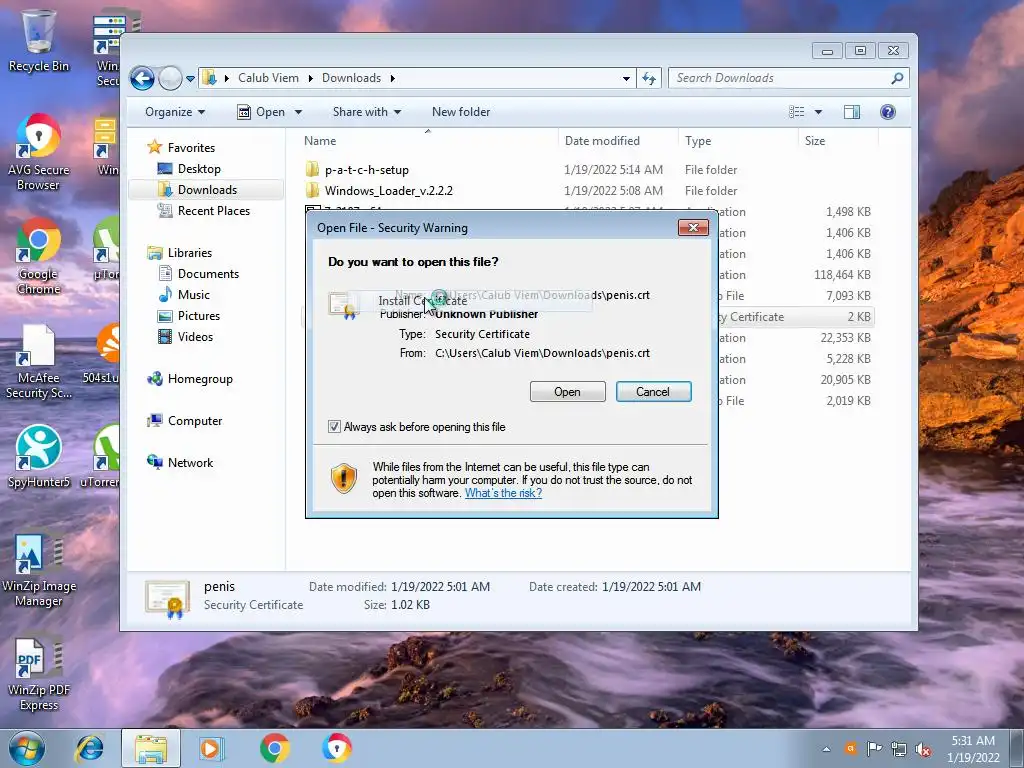1024x768 pixels.
Task: Toggle the preview pane button
Action: tap(852, 112)
